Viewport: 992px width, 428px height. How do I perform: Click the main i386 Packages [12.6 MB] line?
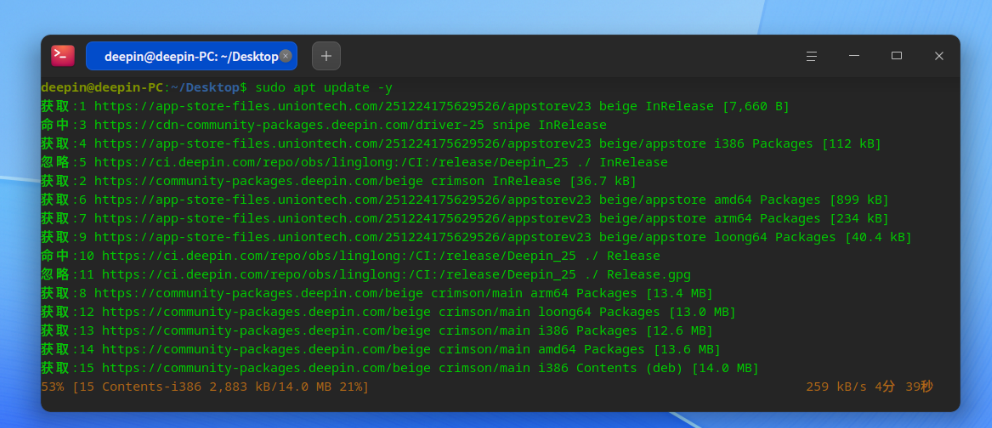pyautogui.click(x=377, y=331)
